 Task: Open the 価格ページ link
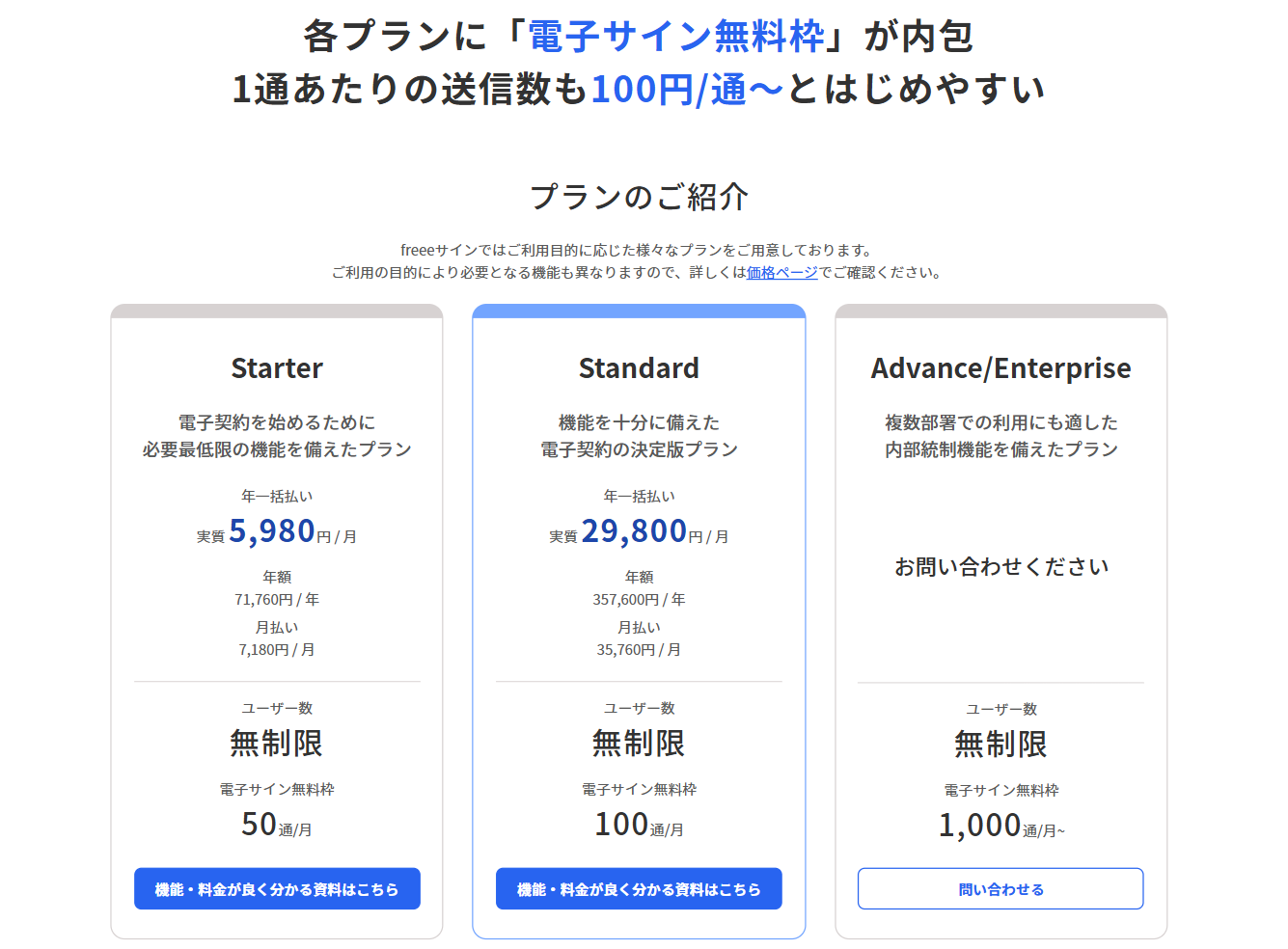pyautogui.click(x=781, y=273)
